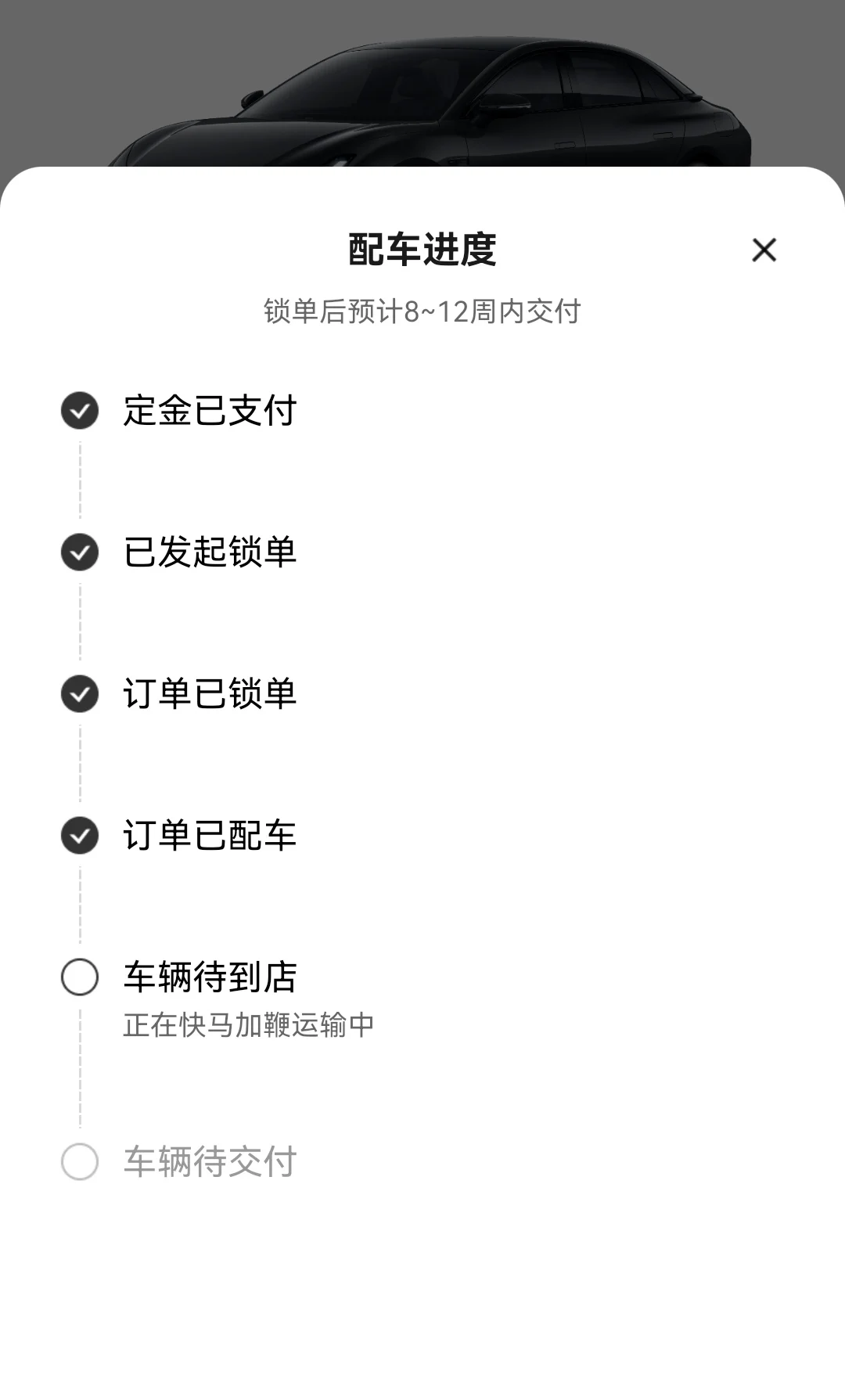Select the 车辆待交付 step label
This screenshot has height=1400, width=845.
pyautogui.click(x=210, y=1161)
